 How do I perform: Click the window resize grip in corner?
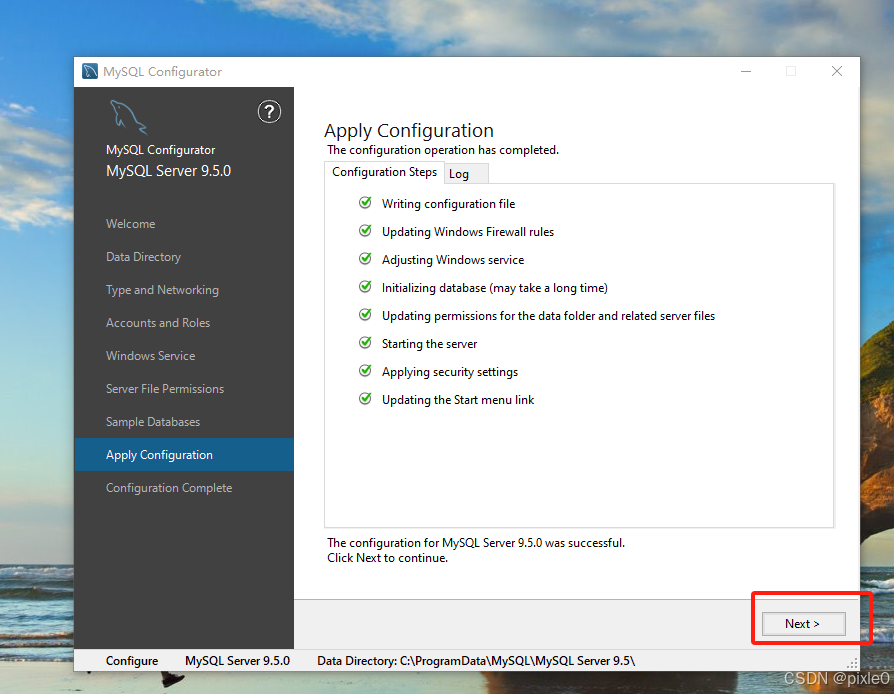pyautogui.click(x=852, y=664)
